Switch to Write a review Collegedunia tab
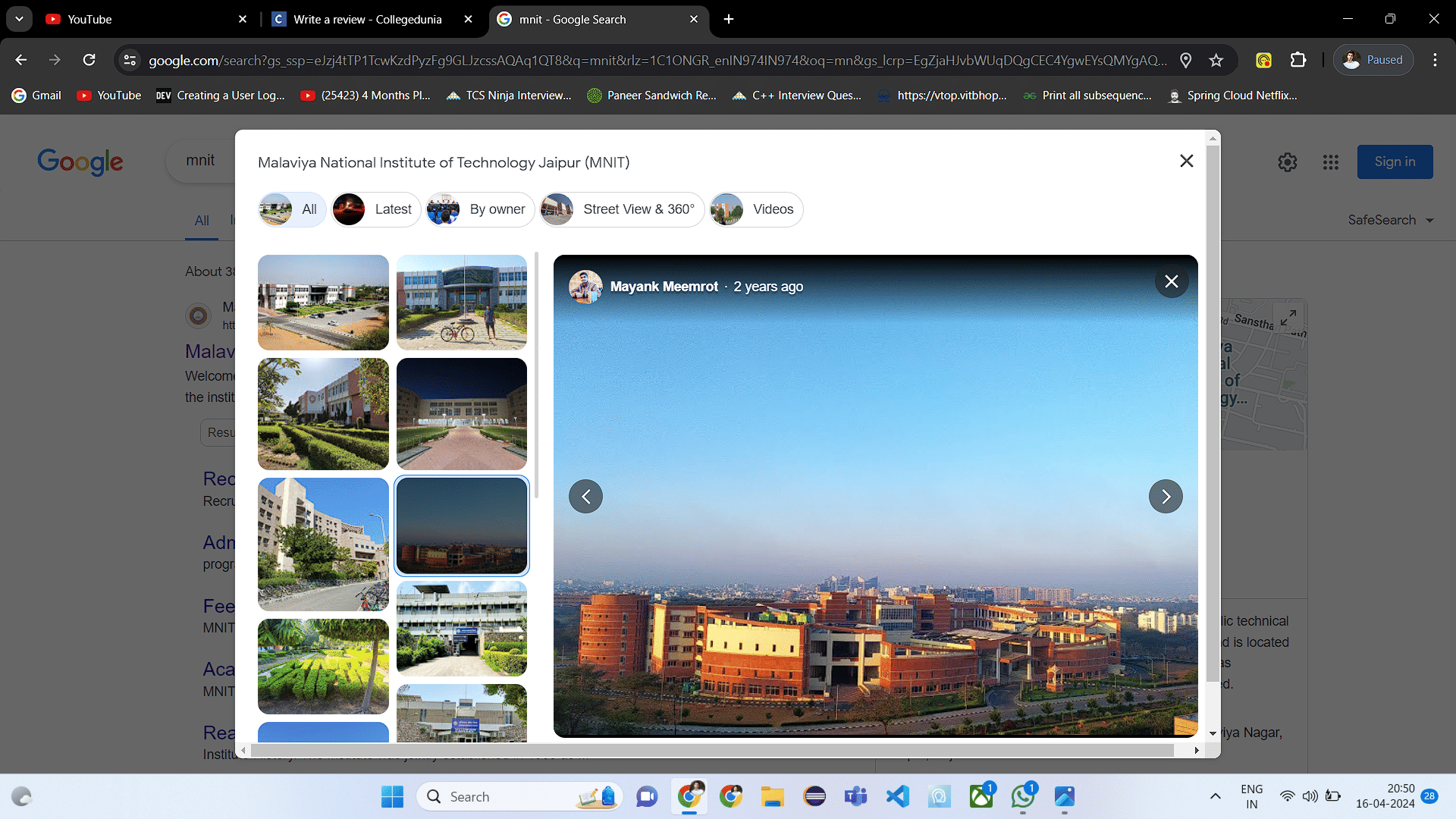 [367, 19]
